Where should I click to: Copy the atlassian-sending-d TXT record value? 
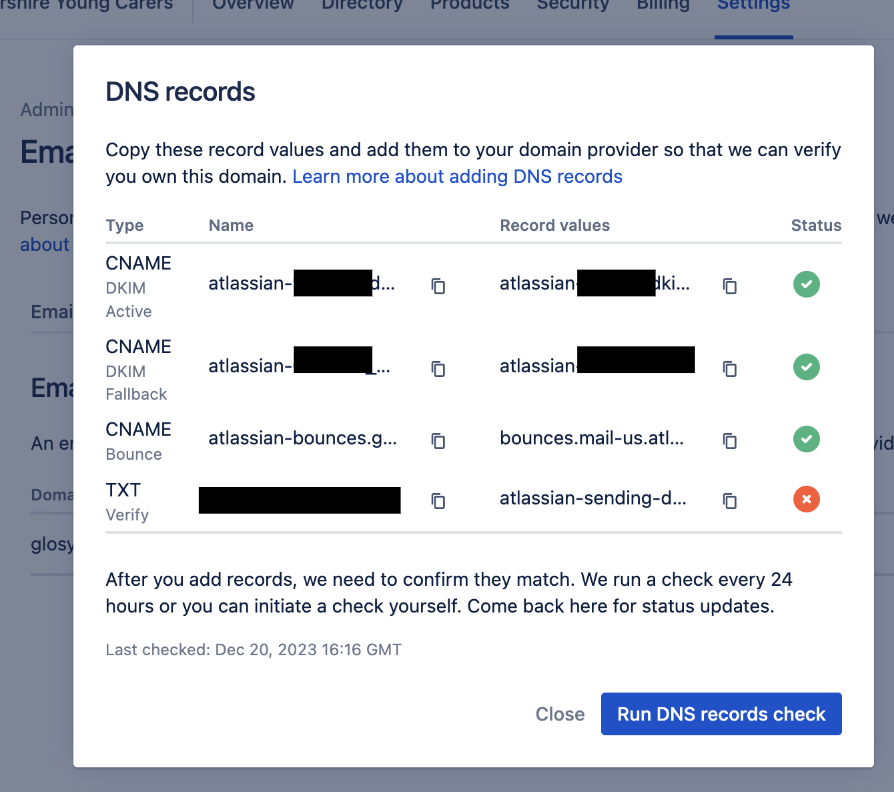pyautogui.click(x=729, y=501)
